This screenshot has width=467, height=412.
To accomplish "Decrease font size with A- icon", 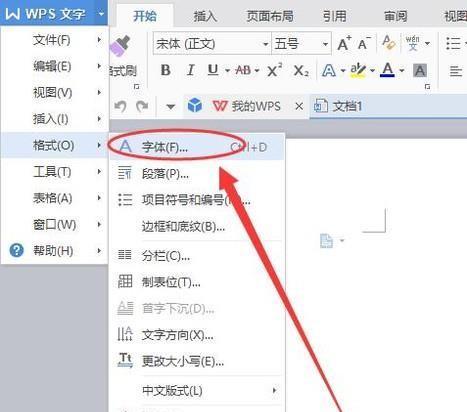I will [364, 43].
